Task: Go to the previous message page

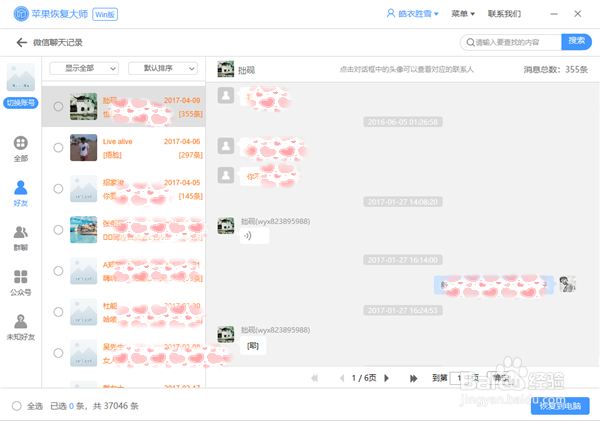Action: (342, 378)
